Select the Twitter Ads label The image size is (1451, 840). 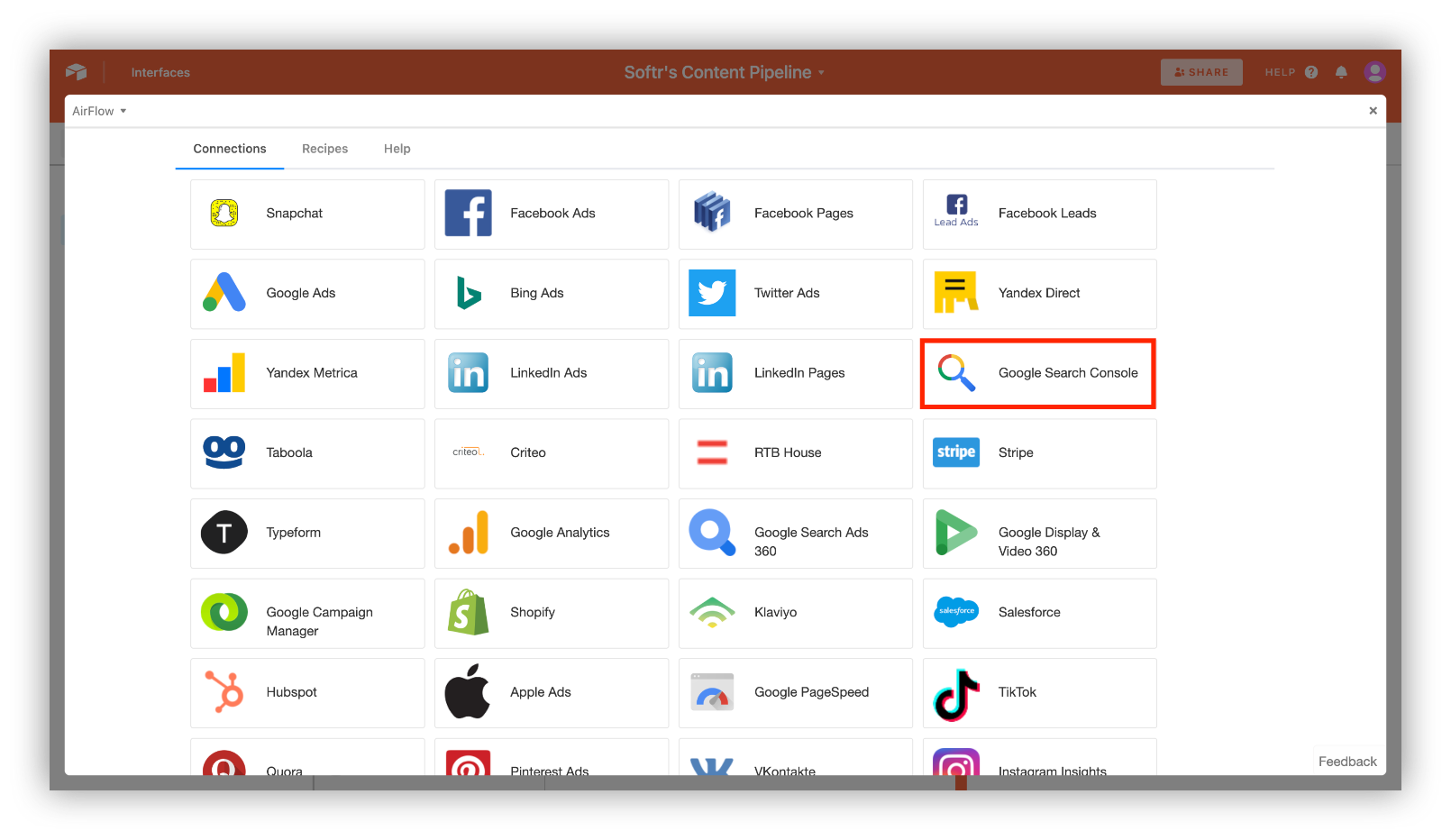[787, 293]
